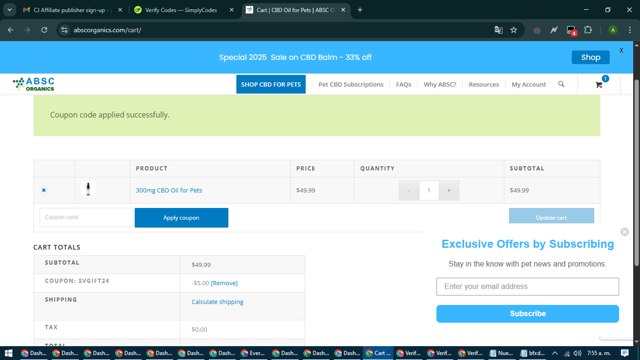Show hidden system tray icons

tap(555, 353)
